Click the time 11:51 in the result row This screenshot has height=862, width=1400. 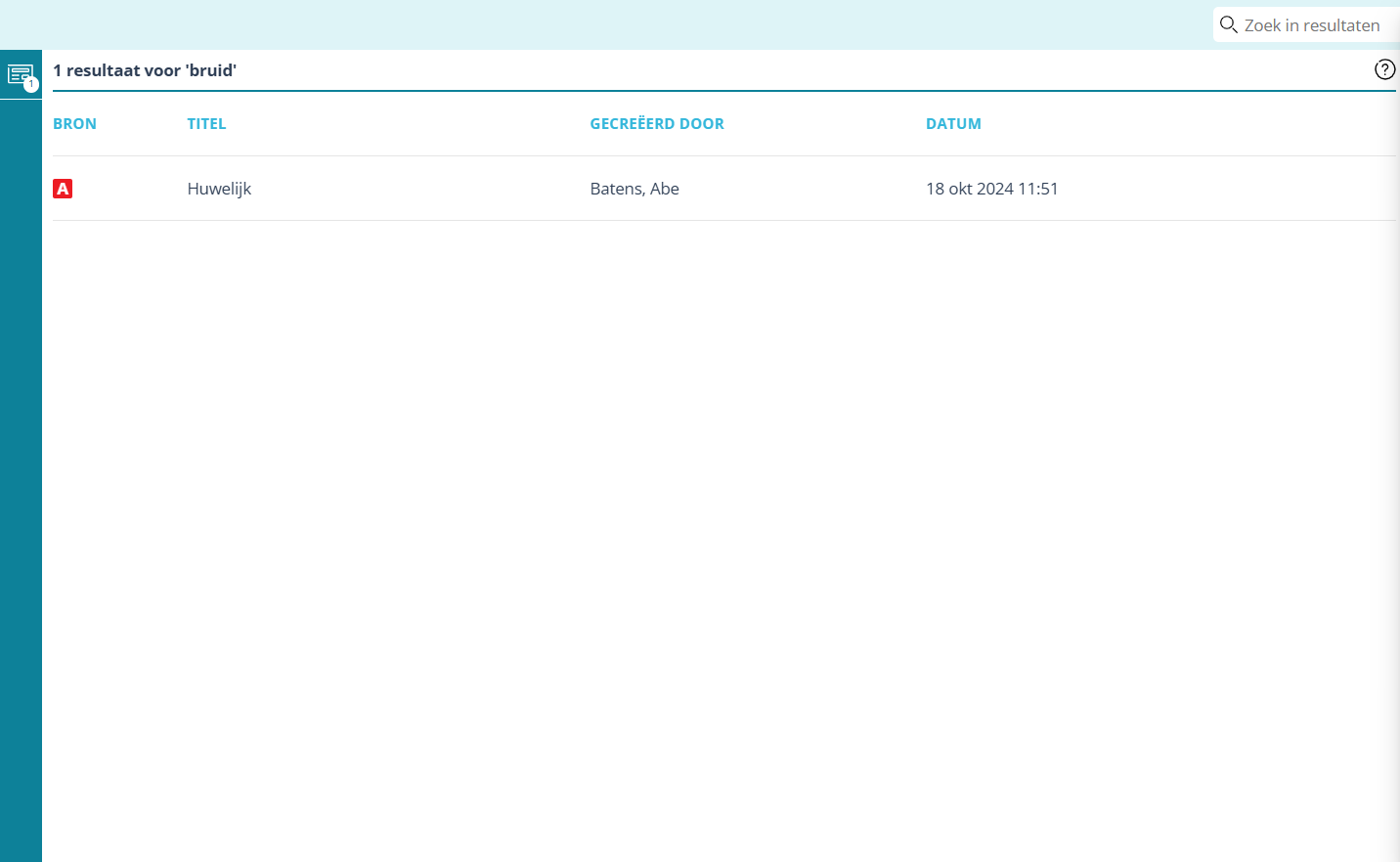click(1038, 189)
